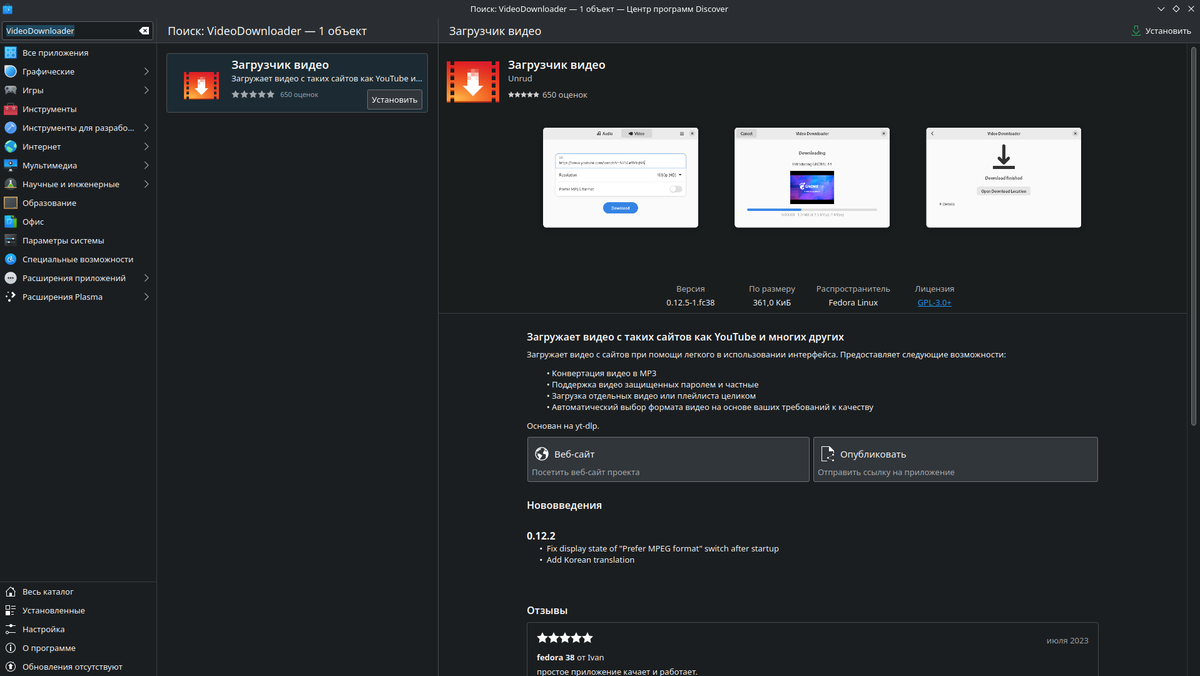The width and height of the screenshot is (1200, 676).
Task: Click the Графические category icon
Action: pos(11,72)
